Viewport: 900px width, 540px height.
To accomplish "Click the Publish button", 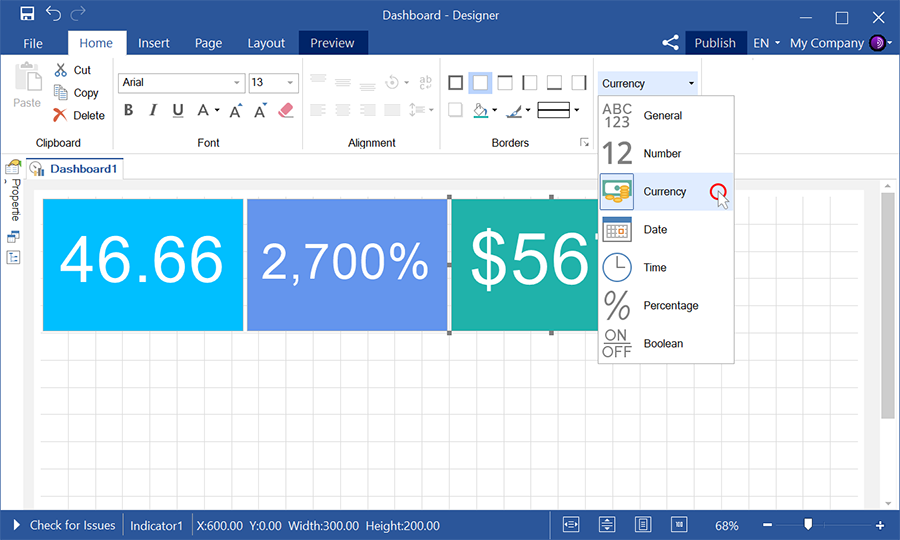I will [715, 43].
